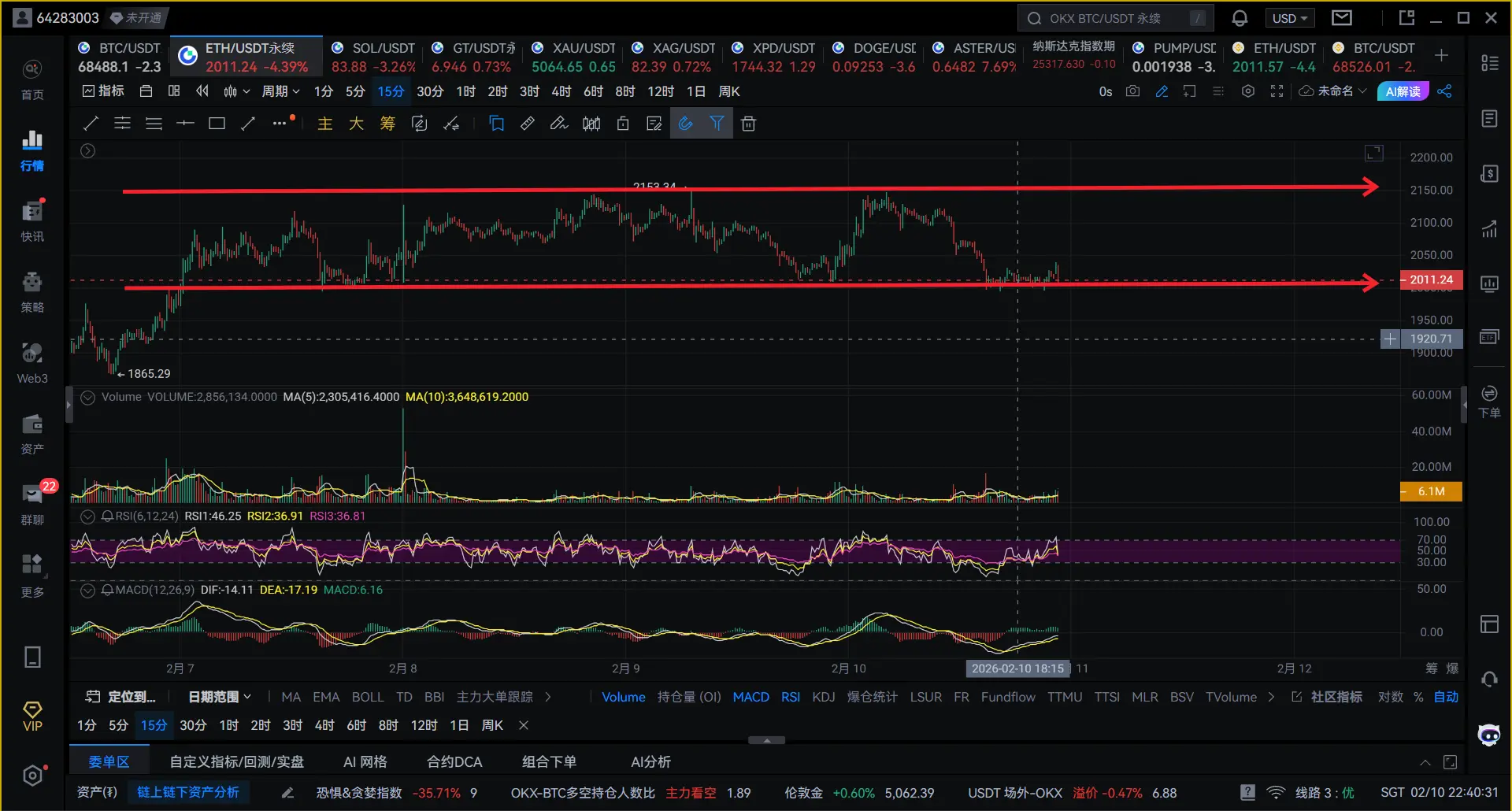The image size is (1512, 811).
Task: Select the rectangle drawing tool
Action: (217, 124)
